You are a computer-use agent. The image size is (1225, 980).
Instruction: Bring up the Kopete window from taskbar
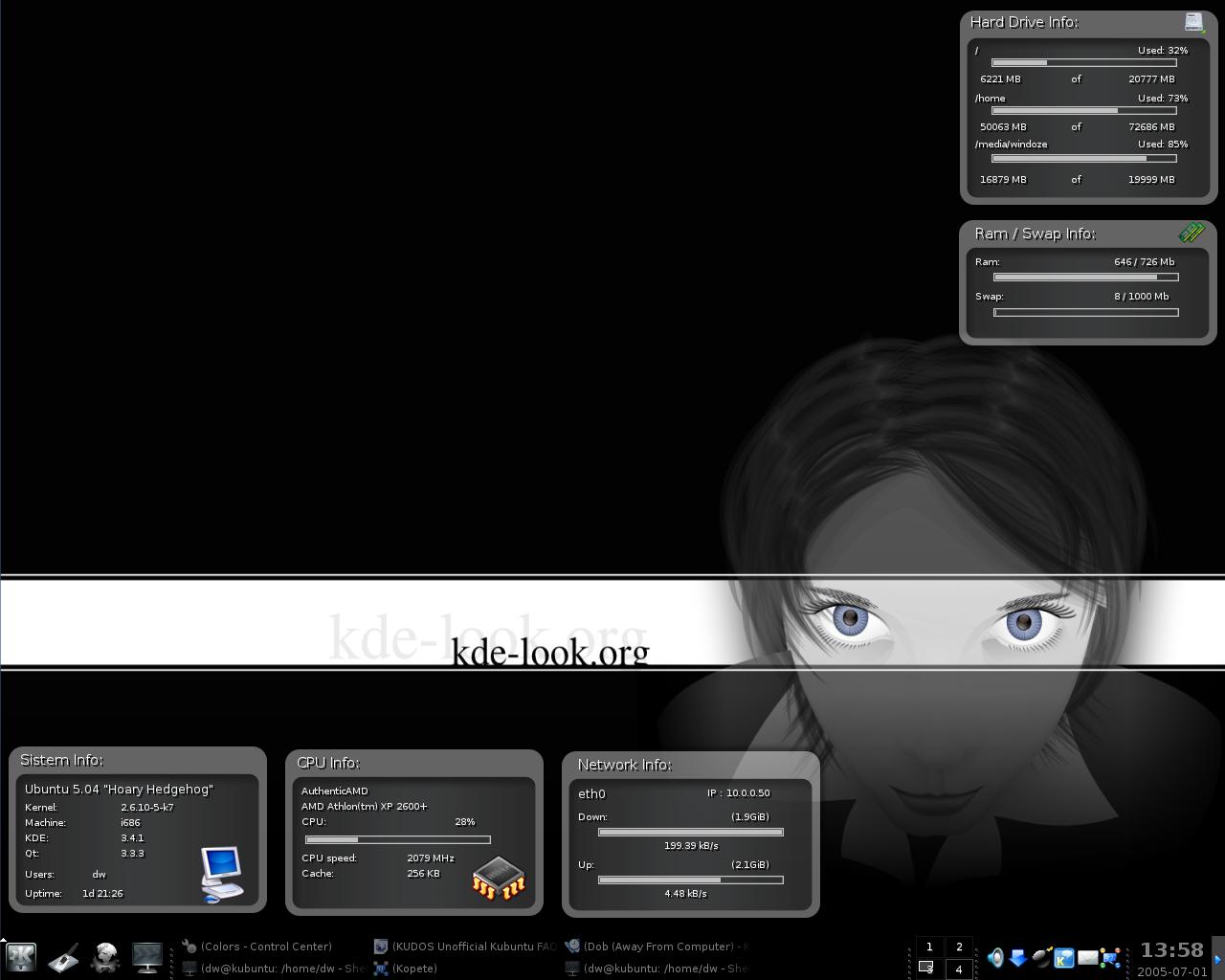click(465, 968)
